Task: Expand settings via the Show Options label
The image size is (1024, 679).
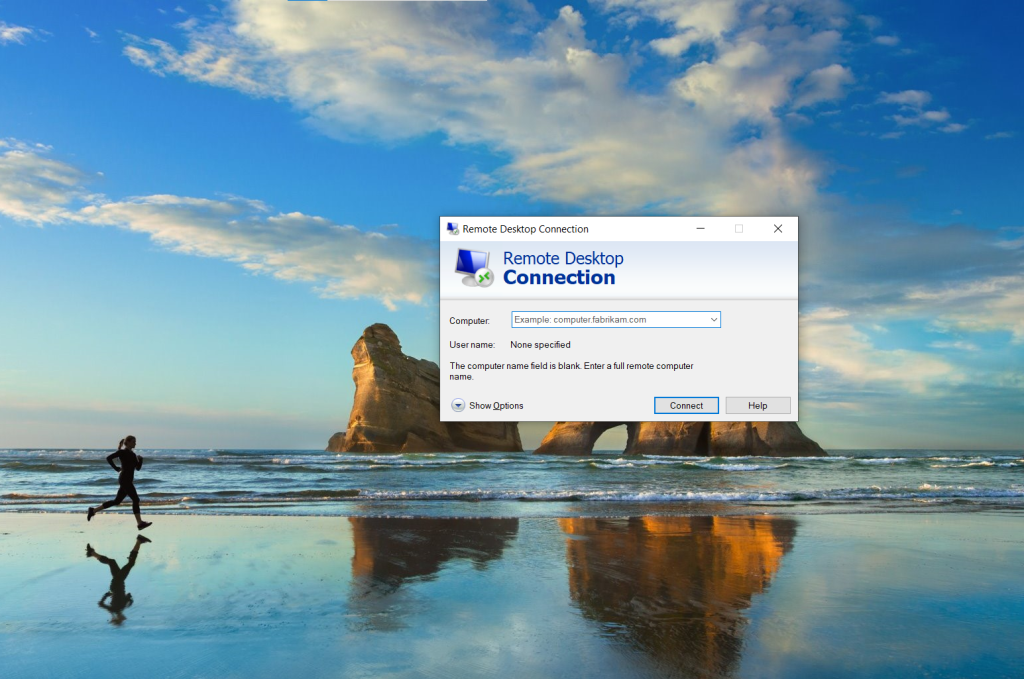Action: click(496, 406)
